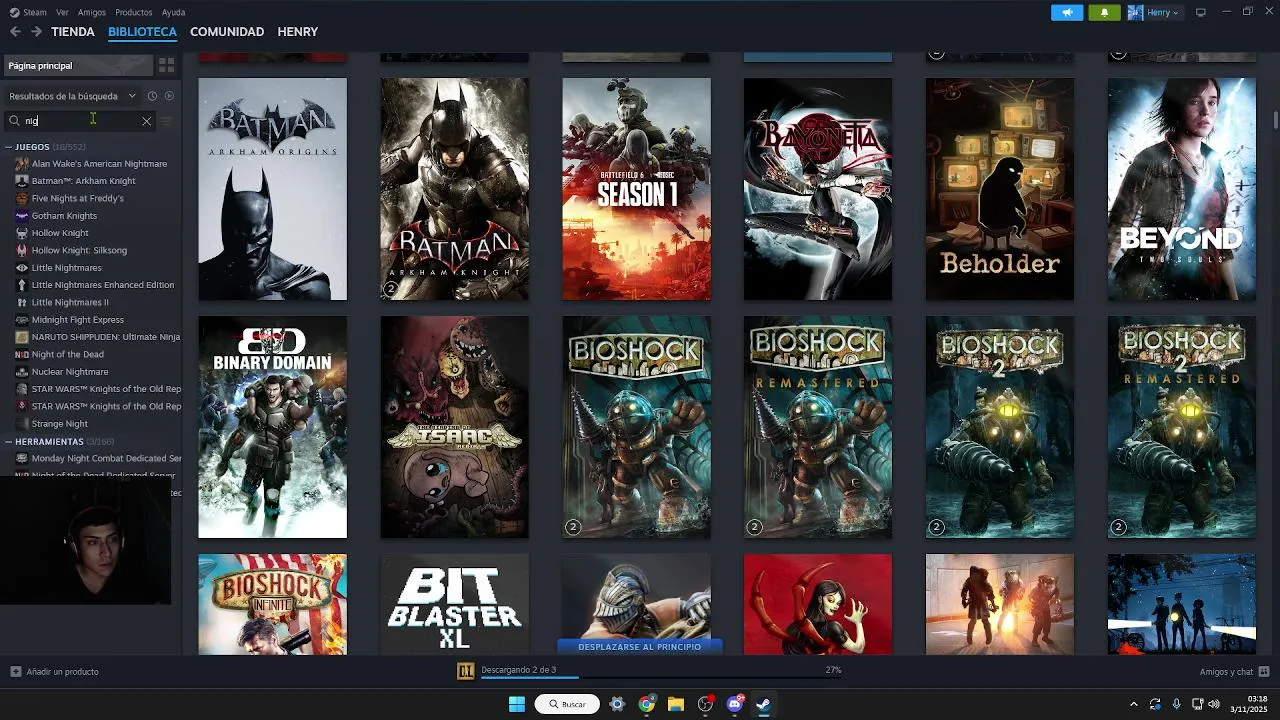Click the ready-to-play filter icon
Viewport: 1280px width, 720px height.
pyautogui.click(x=169, y=96)
